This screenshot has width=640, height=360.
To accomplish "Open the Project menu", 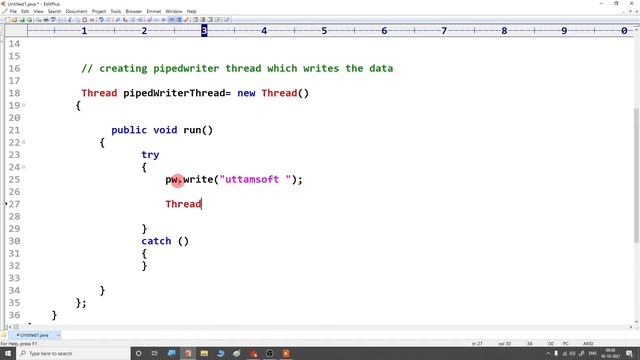I will click(x=99, y=11).
